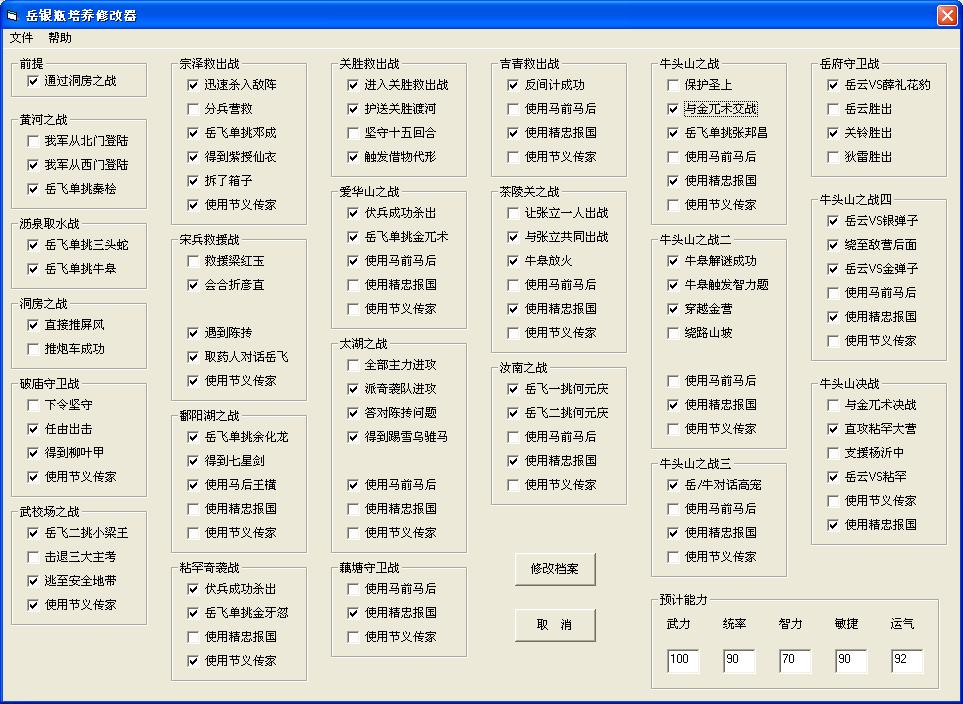Click the 统率 value field
The height and width of the screenshot is (704, 963).
pyautogui.click(x=739, y=660)
